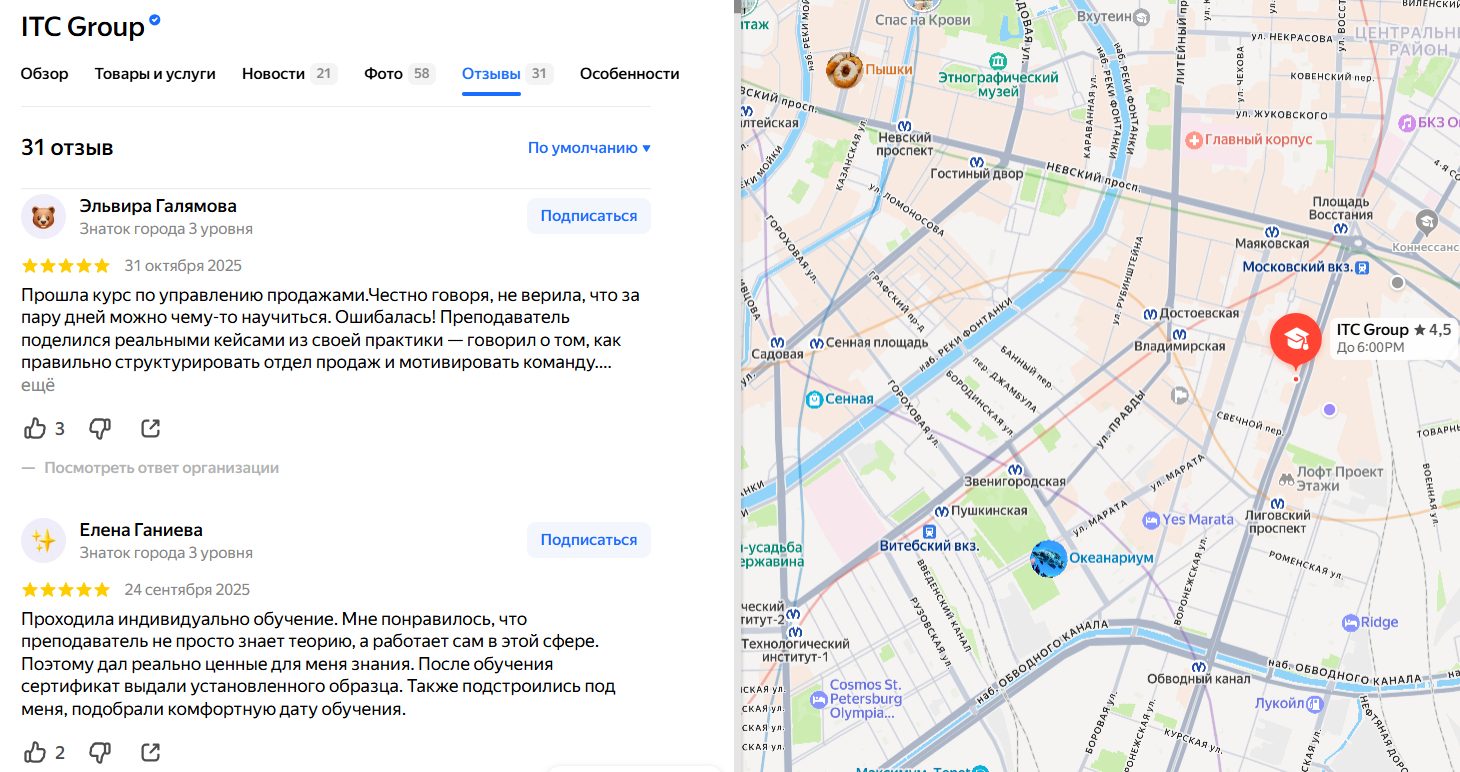Subscribe to Эльвира Галямова via Подписаться
Screen dimensions: 1460x772
pyautogui.click(x=588, y=216)
